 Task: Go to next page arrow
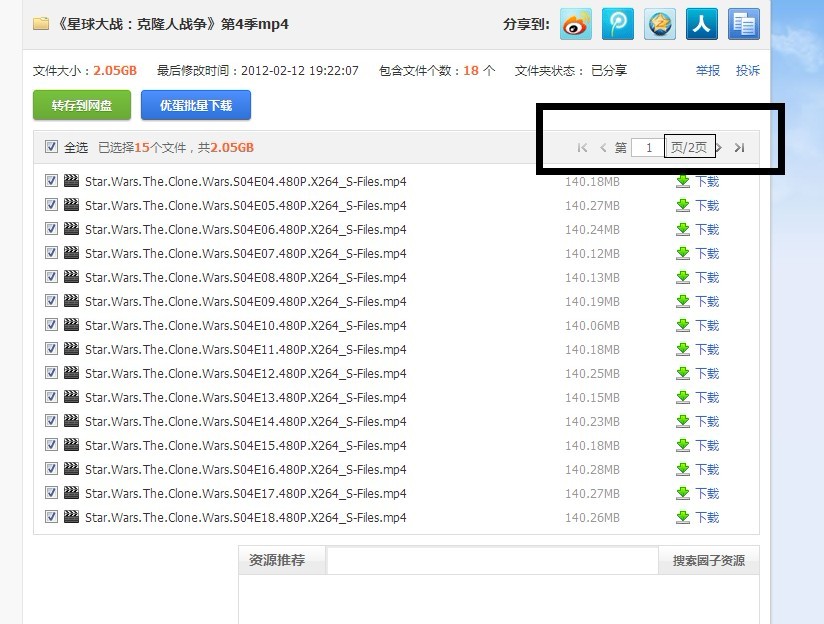[x=719, y=148]
